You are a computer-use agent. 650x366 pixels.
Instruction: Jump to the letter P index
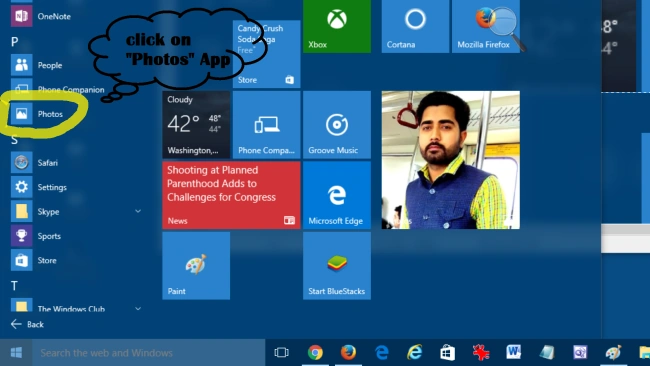pos(15,41)
